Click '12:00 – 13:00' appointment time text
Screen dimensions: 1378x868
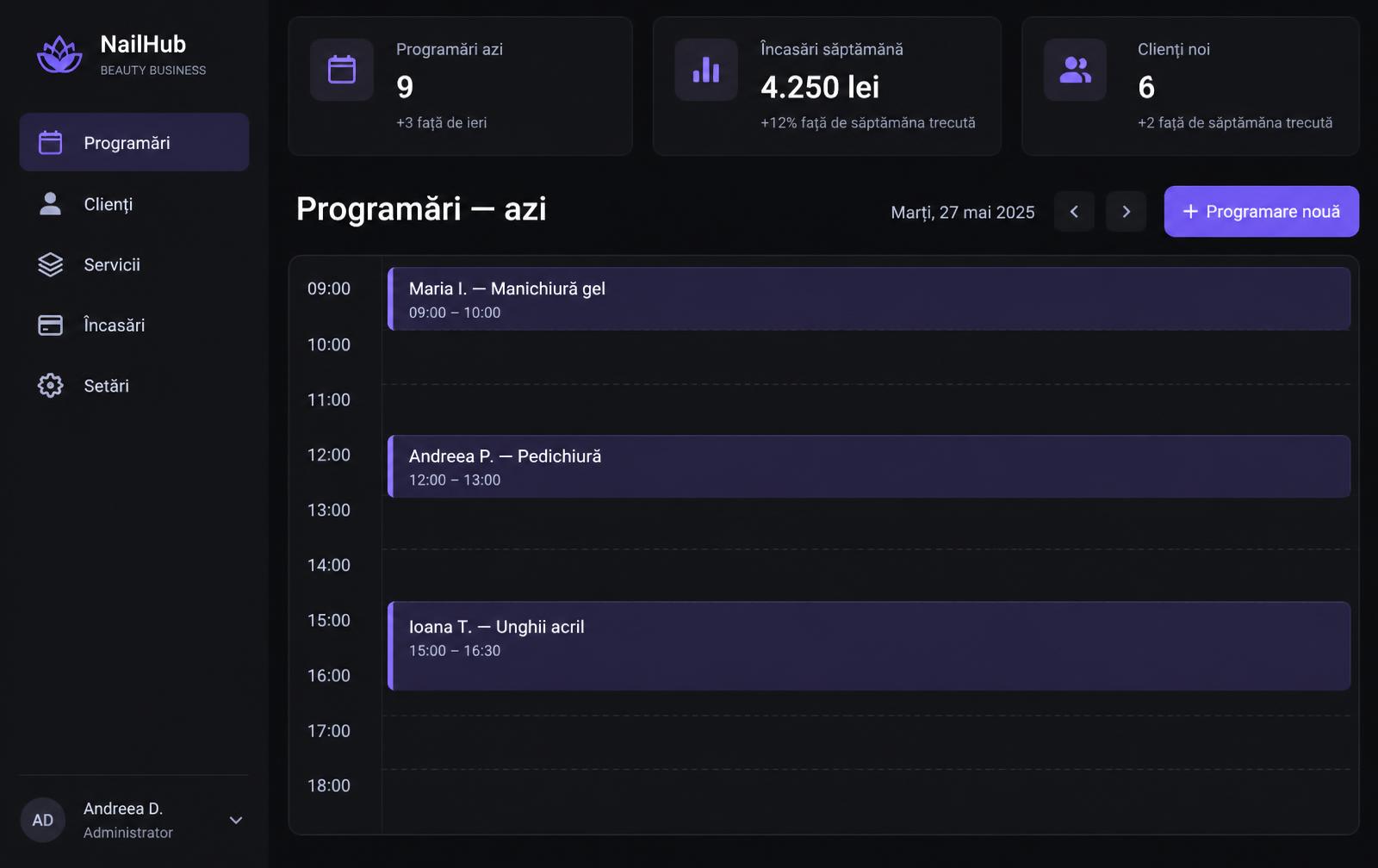(455, 480)
